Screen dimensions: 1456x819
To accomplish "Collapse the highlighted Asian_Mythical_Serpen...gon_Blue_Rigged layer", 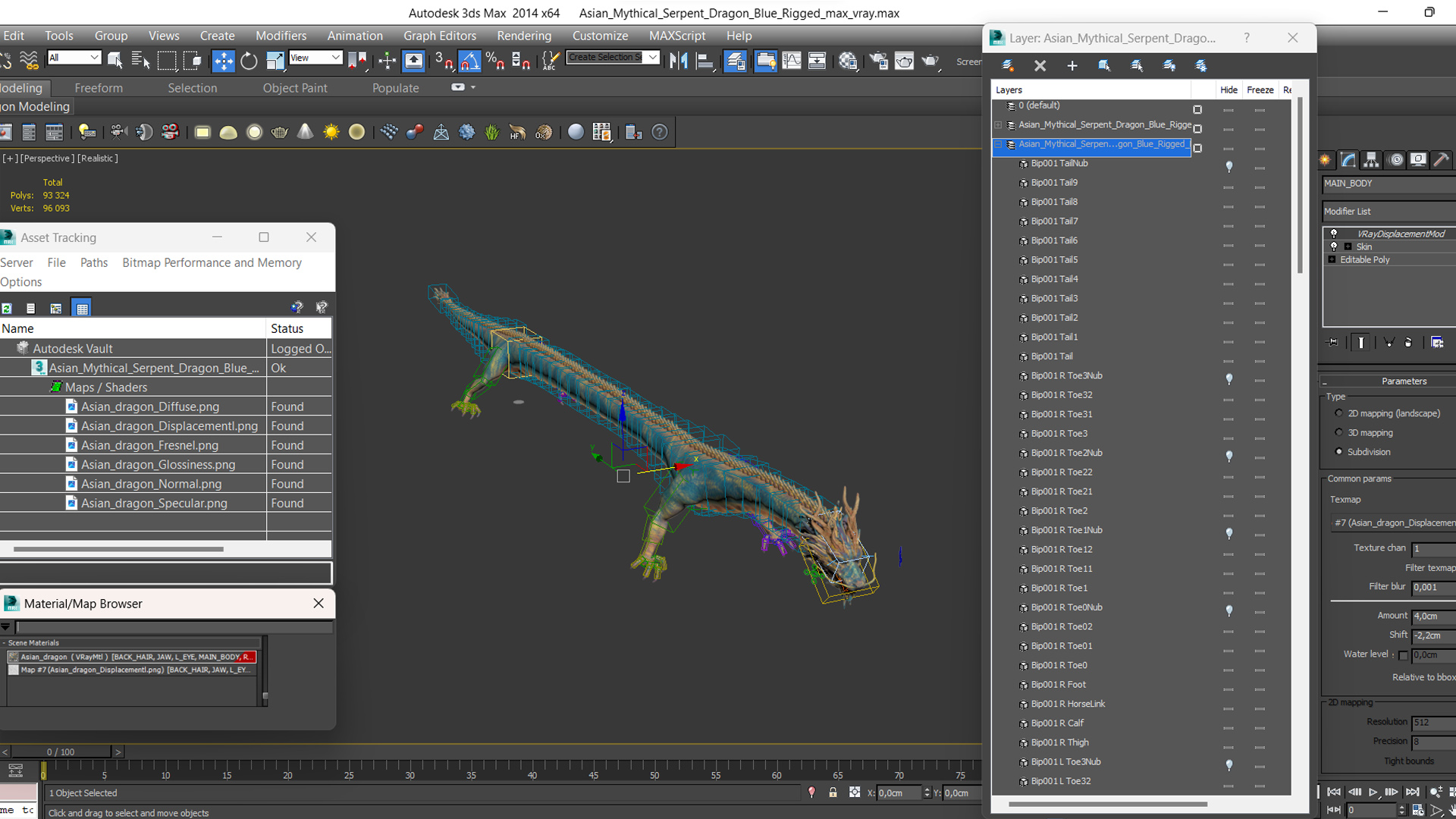I will 999,144.
